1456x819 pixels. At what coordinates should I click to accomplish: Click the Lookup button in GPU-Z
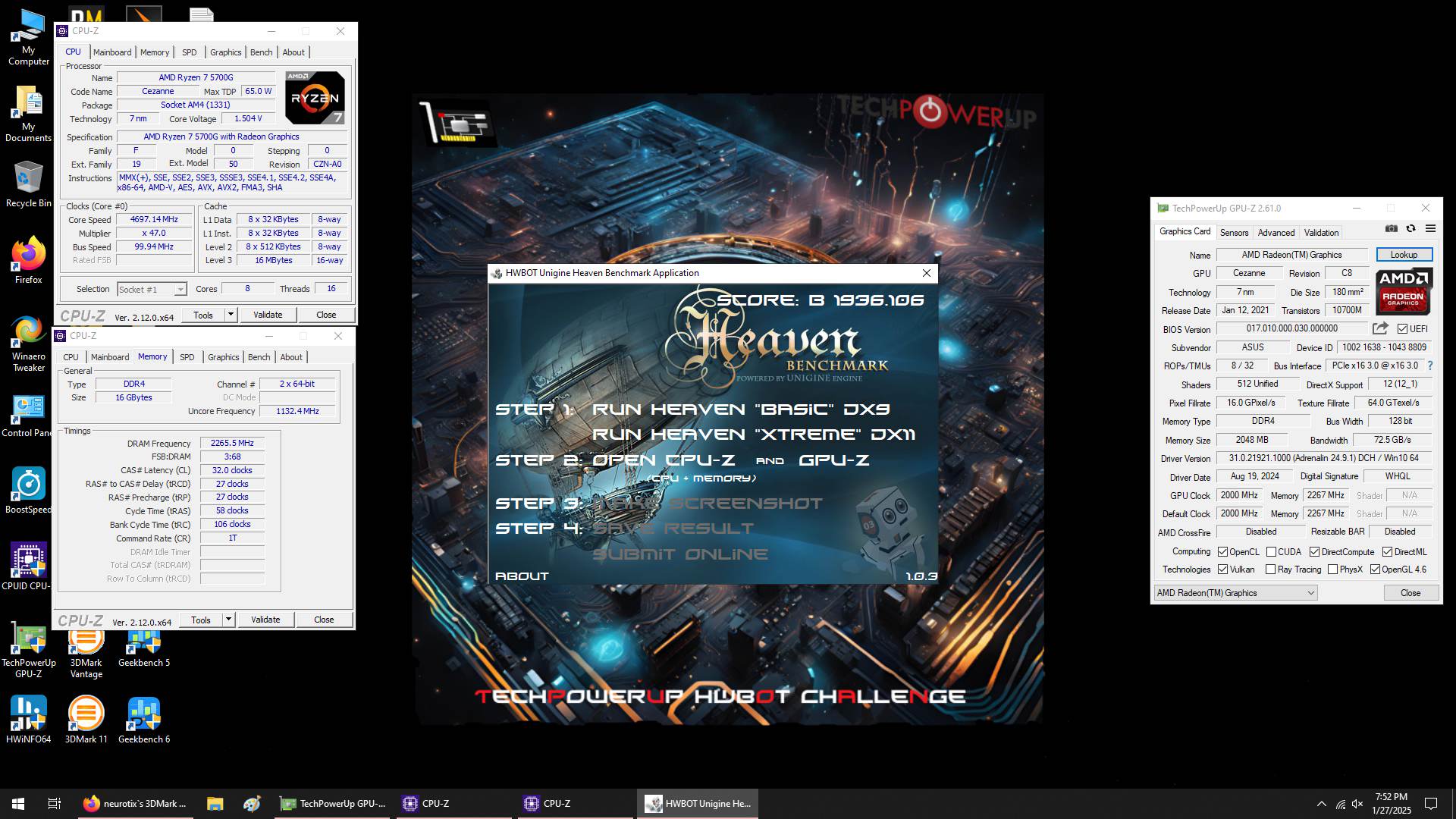point(1404,255)
